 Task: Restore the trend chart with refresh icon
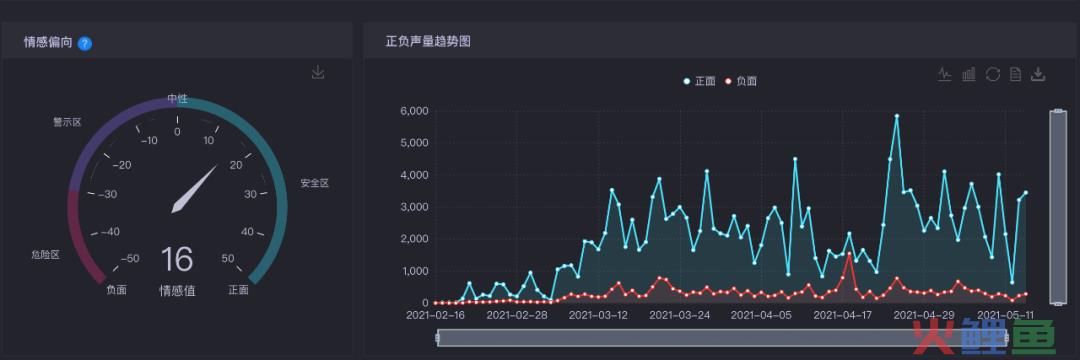click(x=992, y=74)
